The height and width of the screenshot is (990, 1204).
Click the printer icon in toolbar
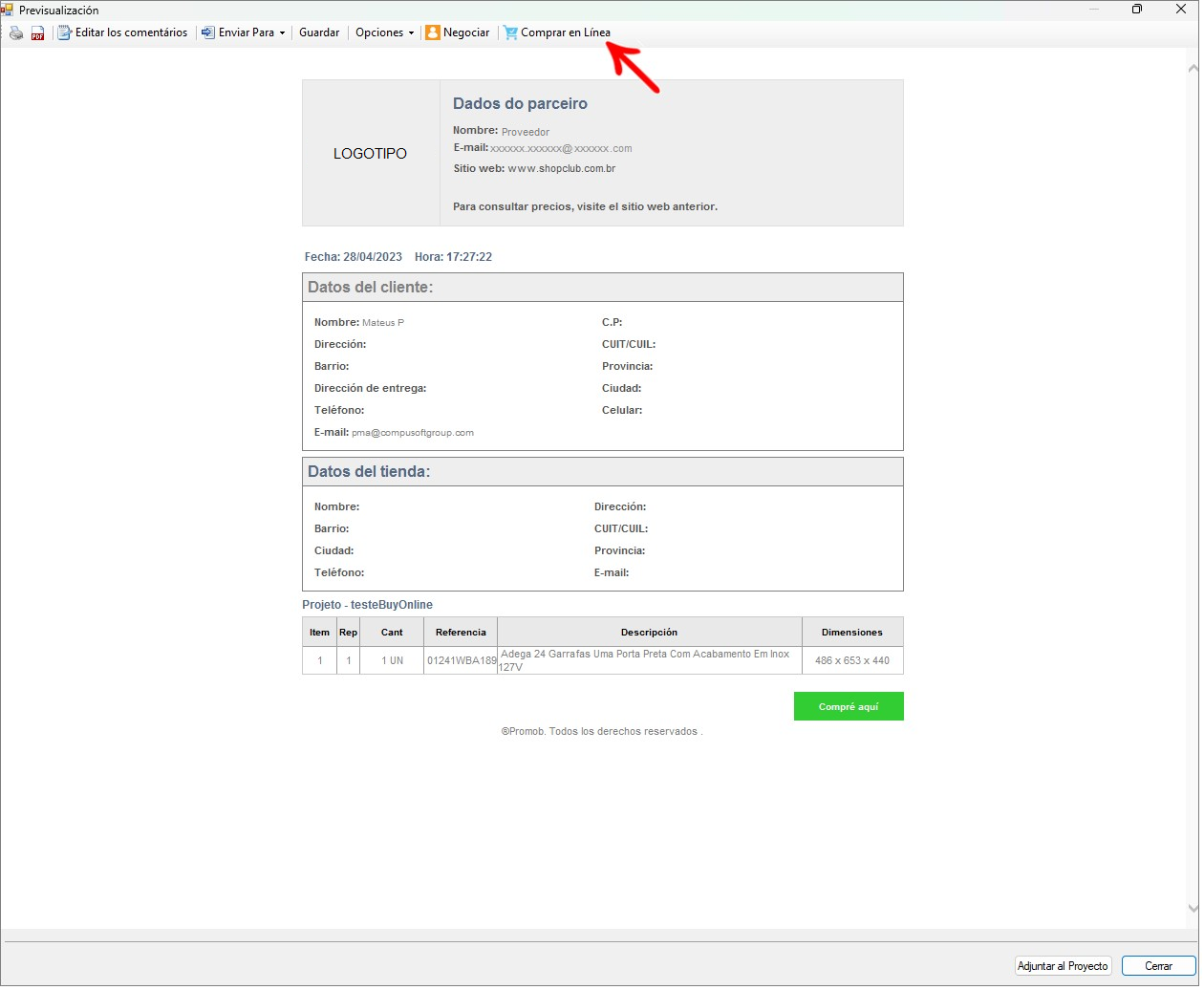point(16,32)
